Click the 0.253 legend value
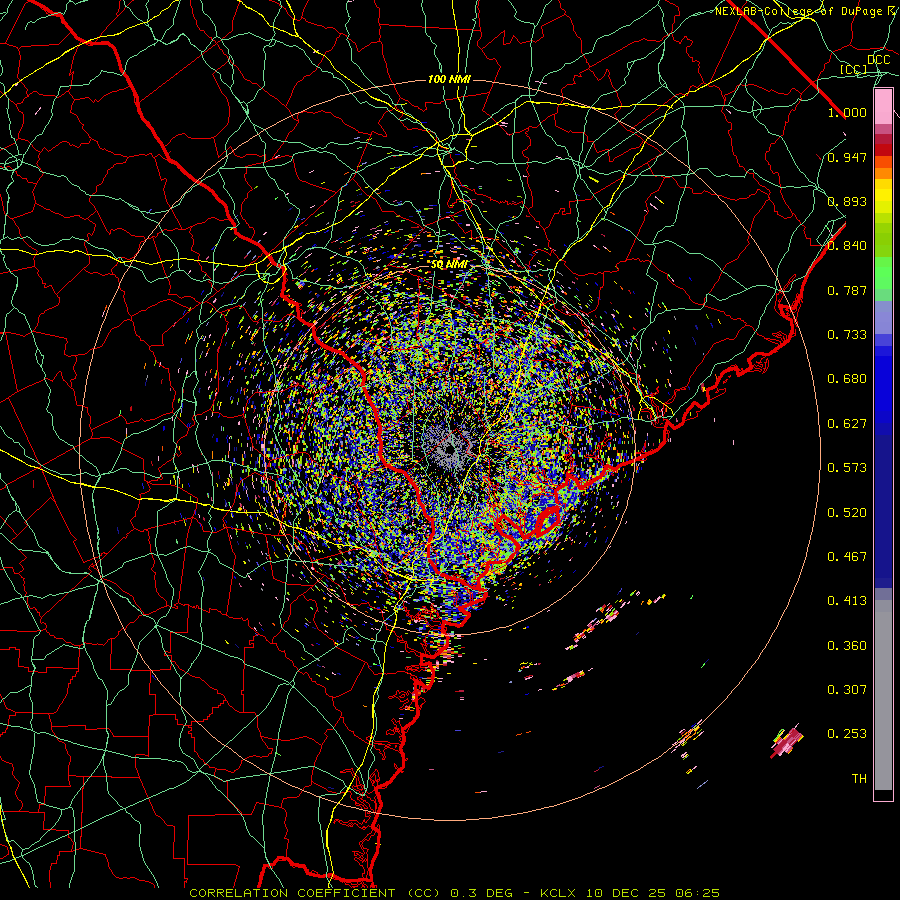The image size is (900, 900). pyautogui.click(x=847, y=734)
